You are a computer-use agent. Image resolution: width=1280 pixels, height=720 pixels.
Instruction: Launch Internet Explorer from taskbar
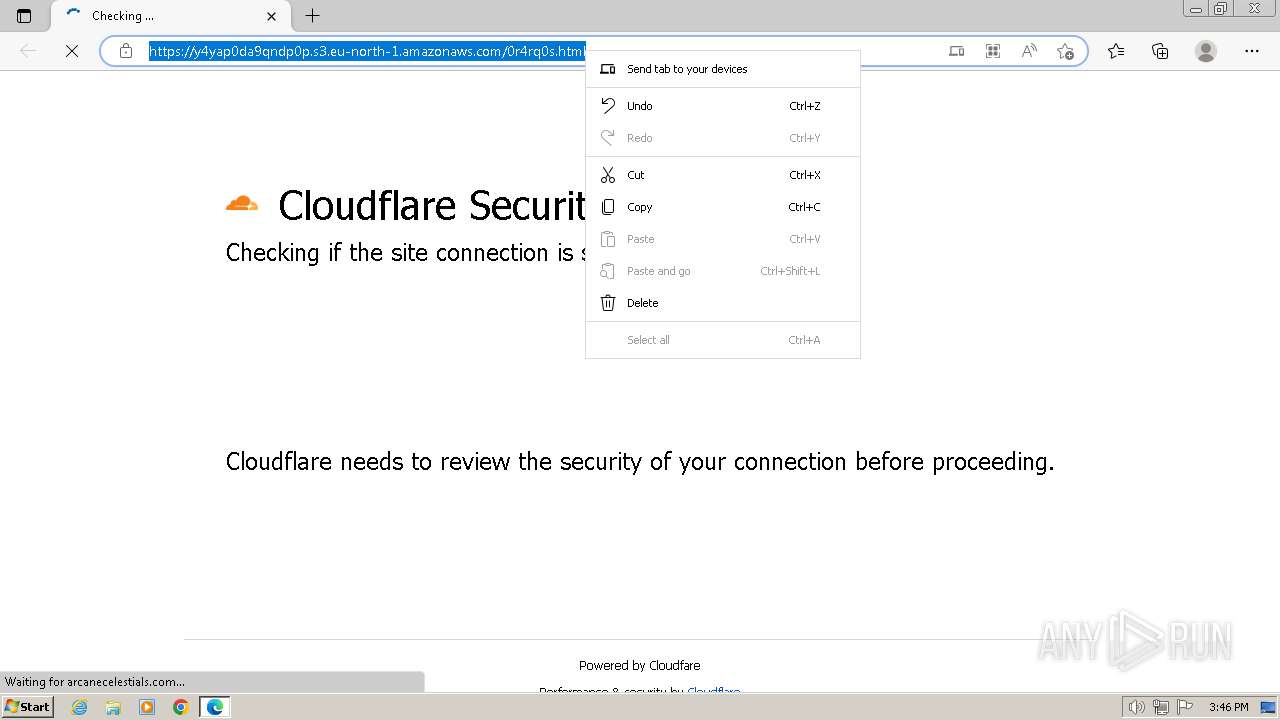pyautogui.click(x=80, y=707)
